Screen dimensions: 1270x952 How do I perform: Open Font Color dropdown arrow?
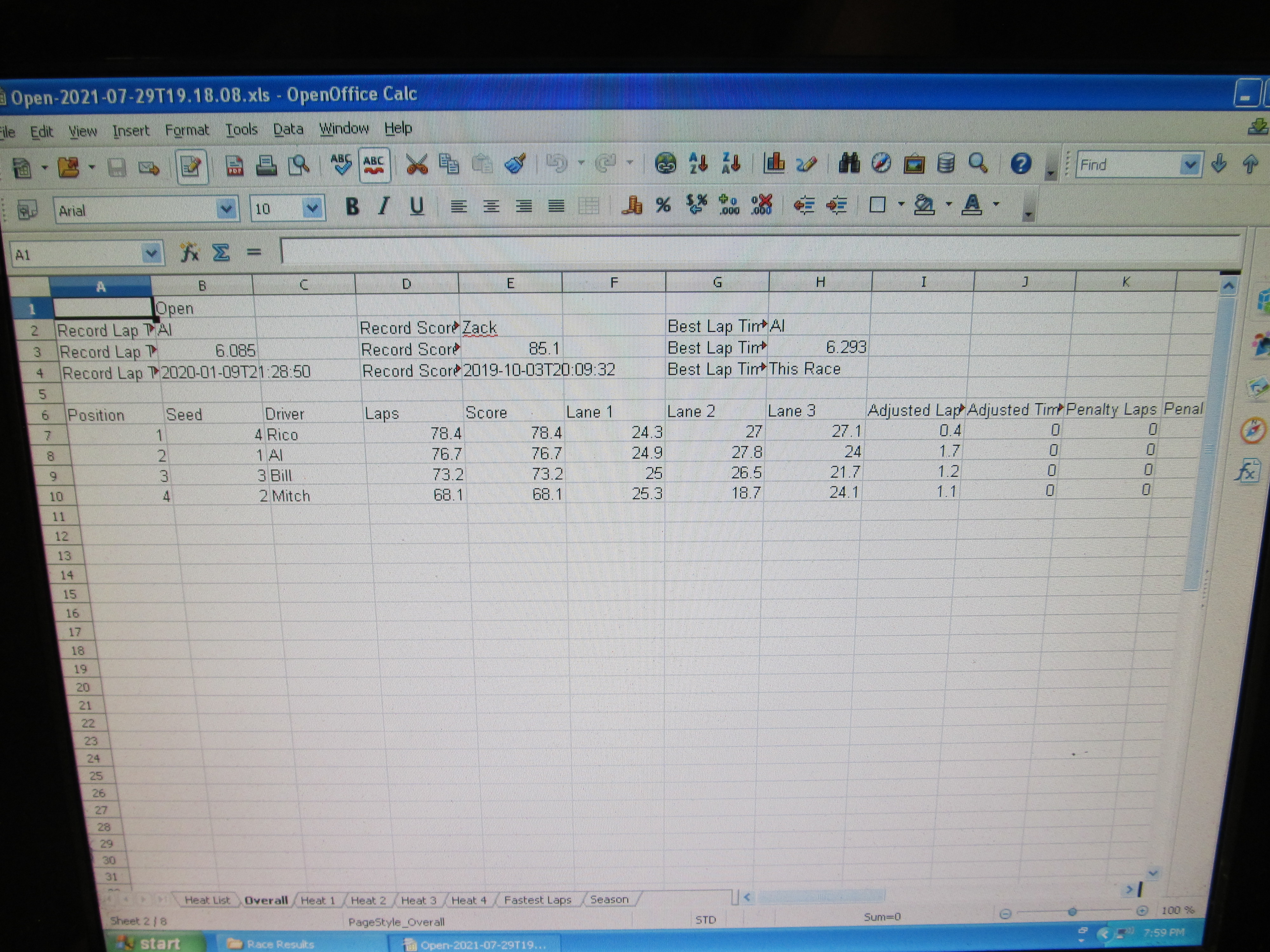click(x=996, y=204)
